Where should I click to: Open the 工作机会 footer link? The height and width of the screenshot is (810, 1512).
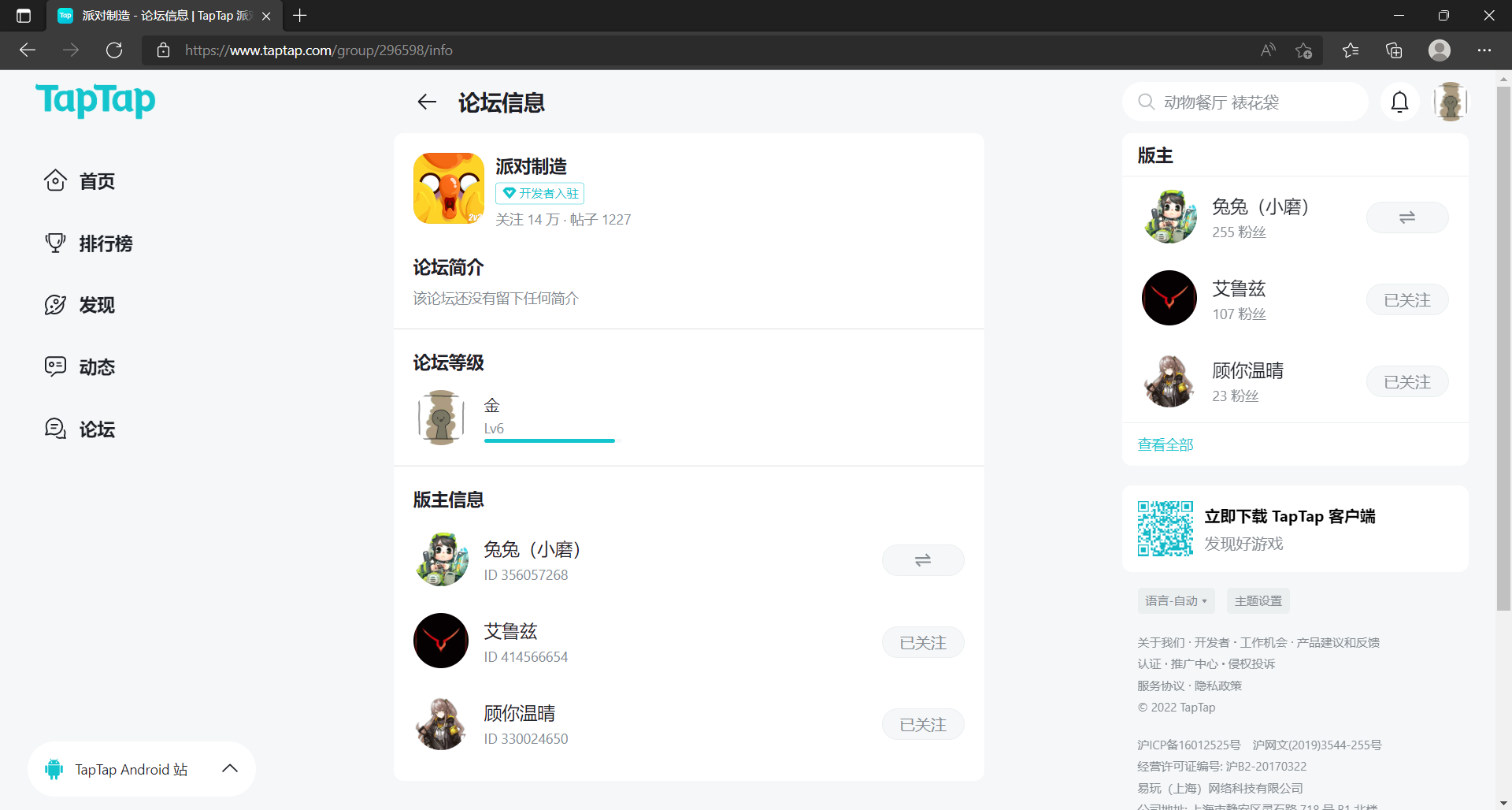pyautogui.click(x=1263, y=642)
